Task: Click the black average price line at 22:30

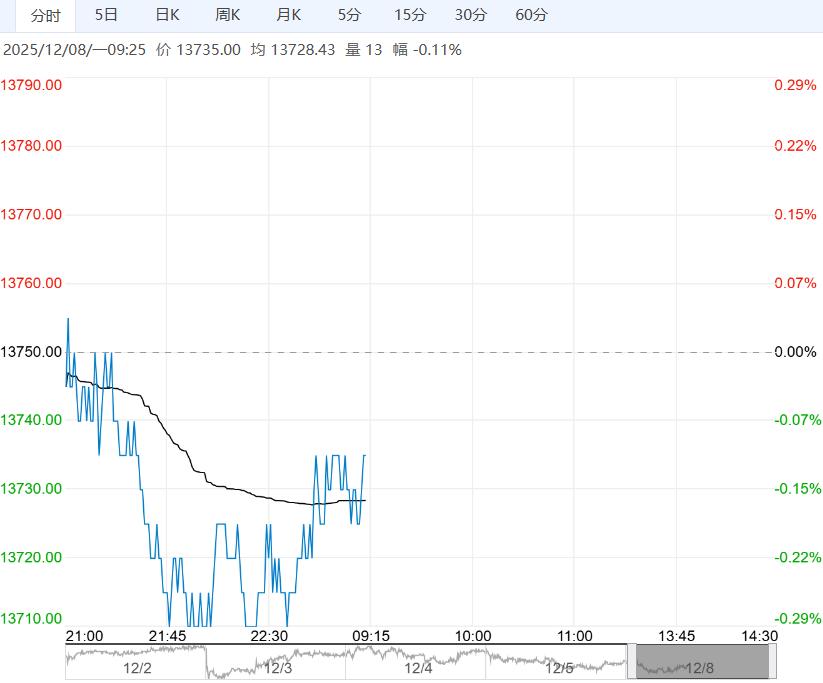Action: tap(269, 498)
